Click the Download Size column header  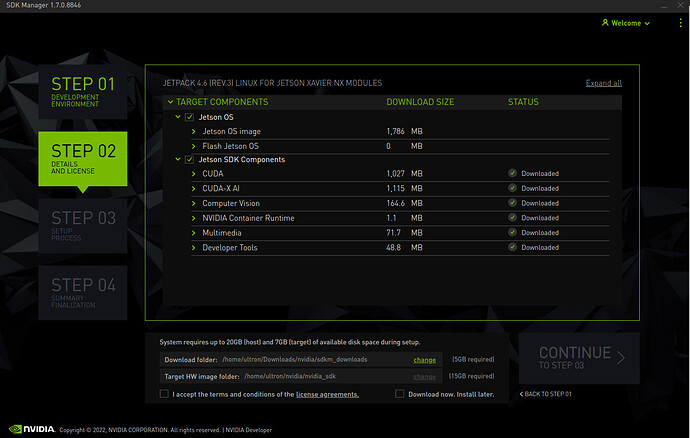pyautogui.click(x=420, y=102)
